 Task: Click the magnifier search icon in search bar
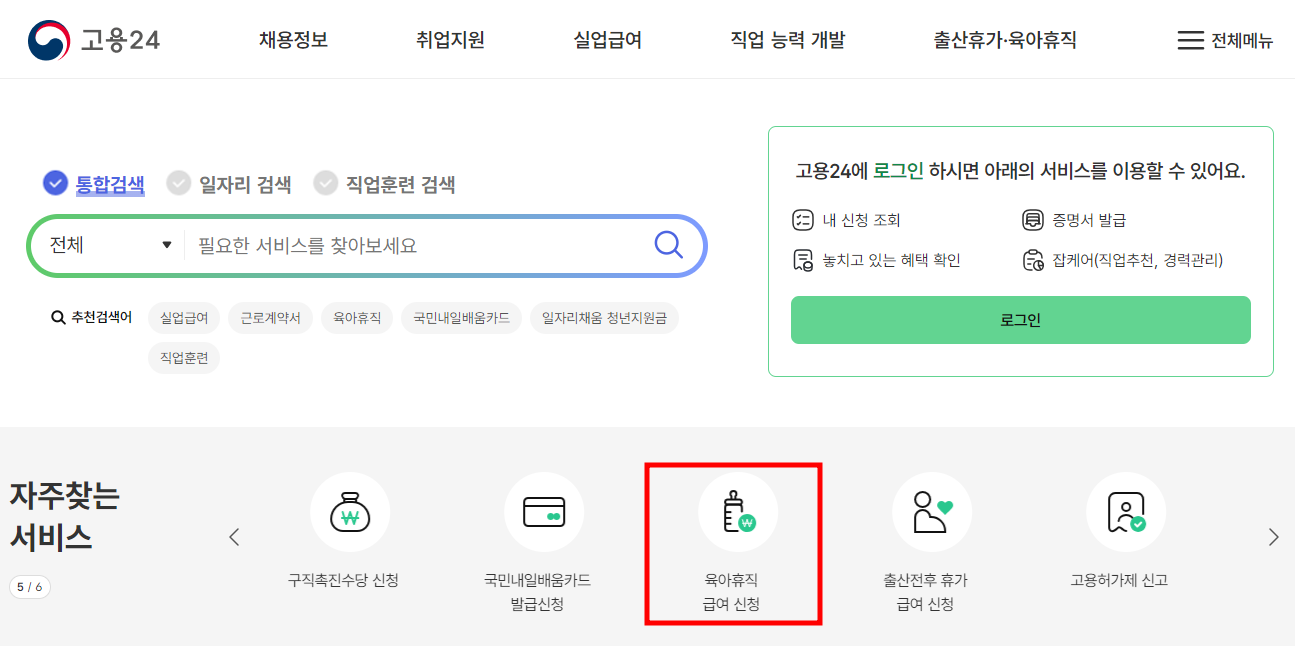click(668, 245)
